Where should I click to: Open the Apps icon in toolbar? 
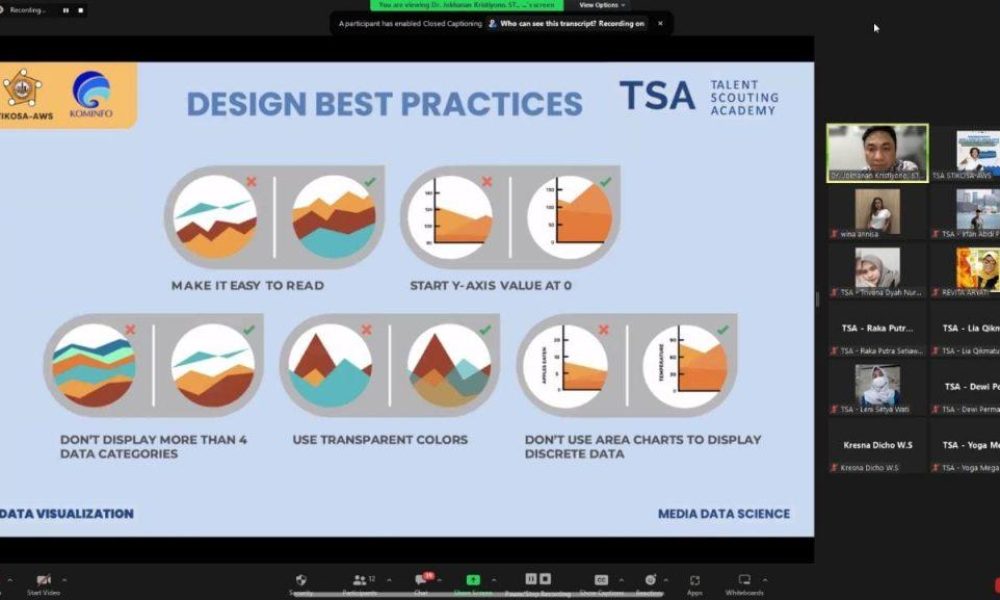[694, 580]
